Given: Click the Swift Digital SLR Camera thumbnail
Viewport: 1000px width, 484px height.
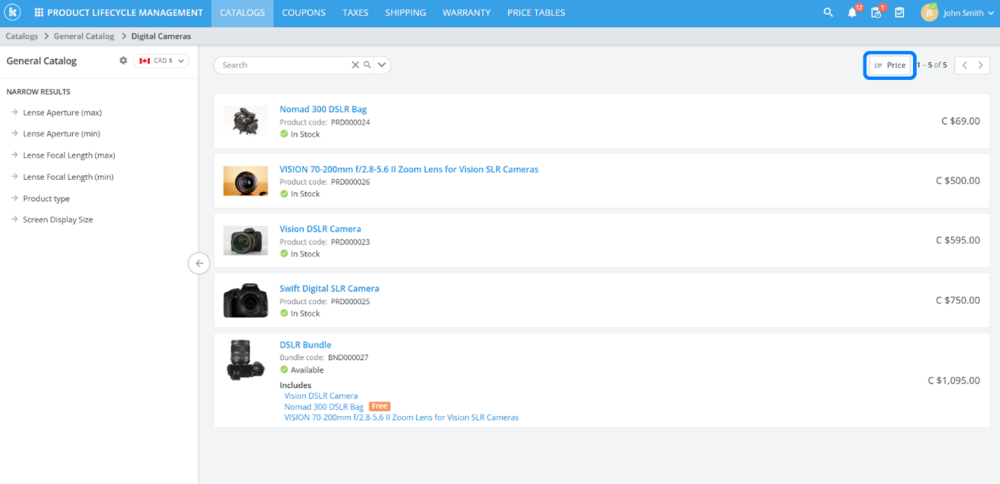Looking at the screenshot, I should point(246,300).
